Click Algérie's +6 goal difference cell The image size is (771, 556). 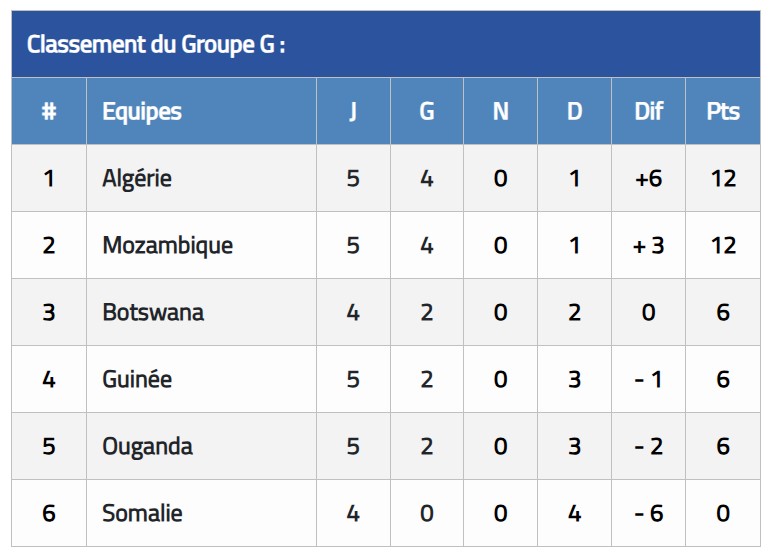coord(649,178)
